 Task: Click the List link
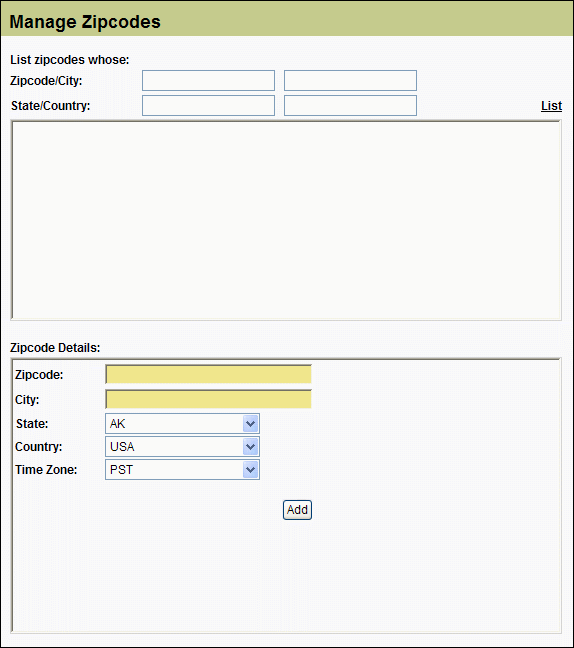(551, 106)
